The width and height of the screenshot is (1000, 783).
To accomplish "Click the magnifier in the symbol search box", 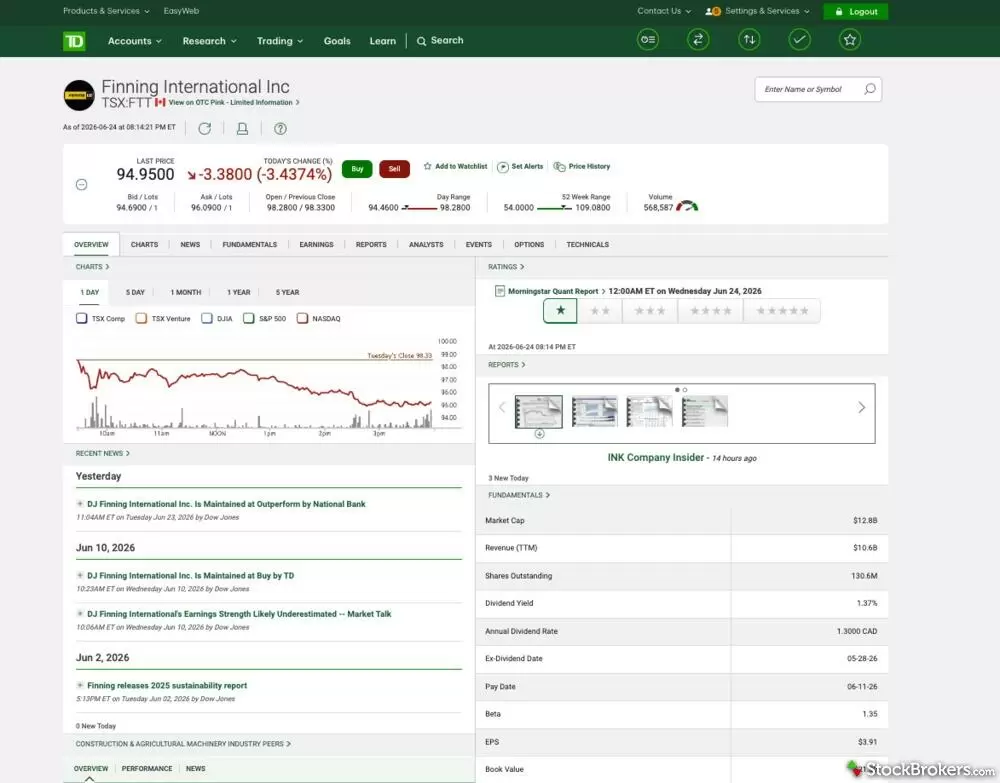I will click(x=870, y=89).
